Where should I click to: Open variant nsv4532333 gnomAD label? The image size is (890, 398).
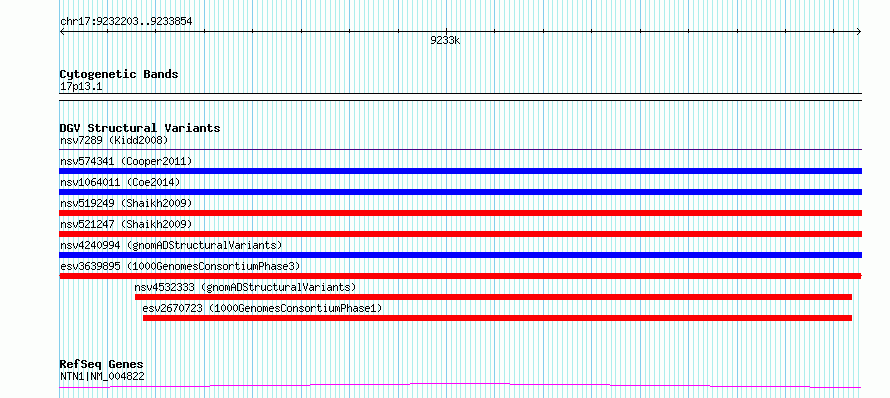point(245,287)
